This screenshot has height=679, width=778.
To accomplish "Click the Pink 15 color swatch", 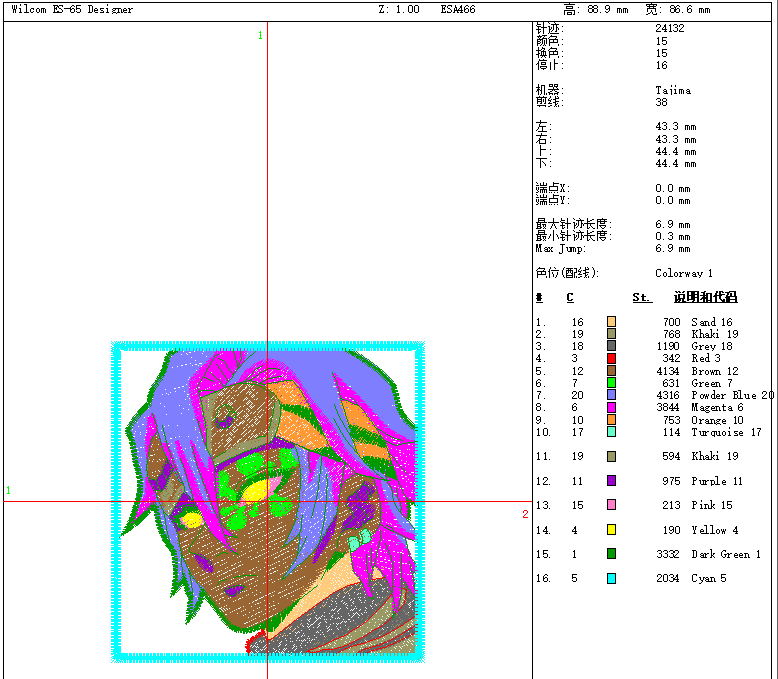I will tap(611, 505).
